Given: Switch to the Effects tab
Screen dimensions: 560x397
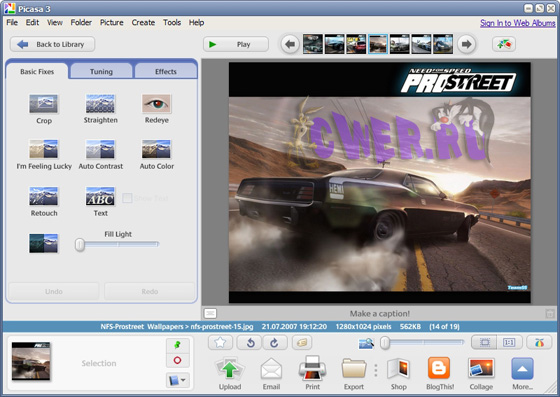Looking at the screenshot, I should coord(166,71).
